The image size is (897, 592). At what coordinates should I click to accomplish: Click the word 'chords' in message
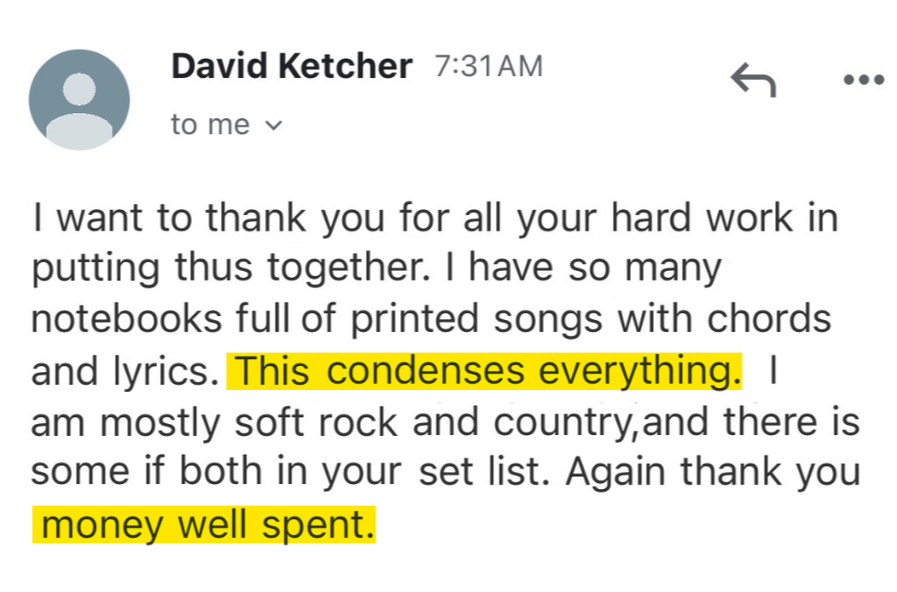click(769, 319)
